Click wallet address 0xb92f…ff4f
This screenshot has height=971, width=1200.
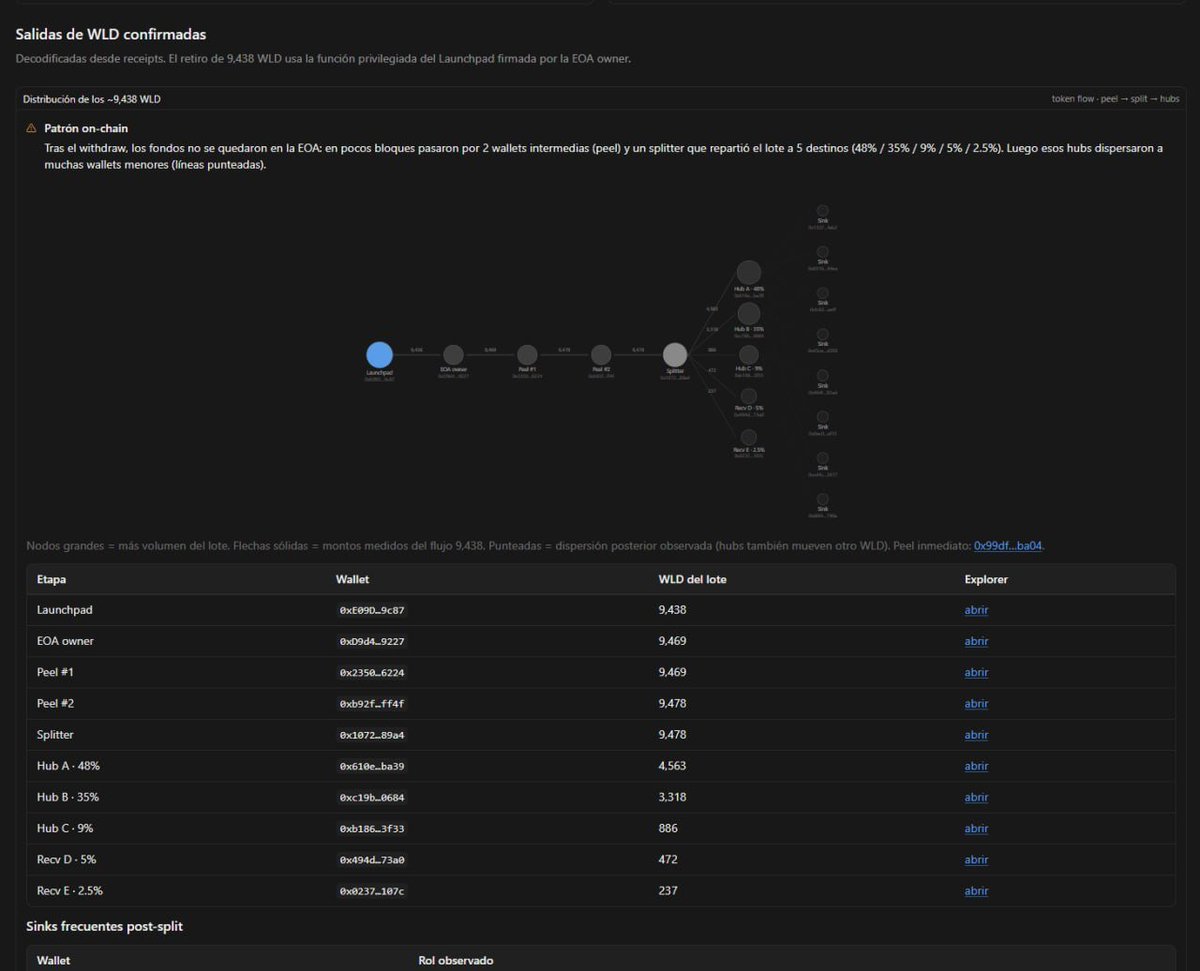pyautogui.click(x=372, y=704)
